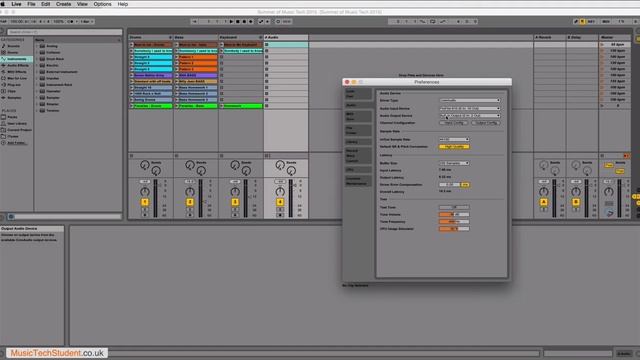Click the Output Config button
Image resolution: width=640 pixels, height=360 pixels.
486,123
